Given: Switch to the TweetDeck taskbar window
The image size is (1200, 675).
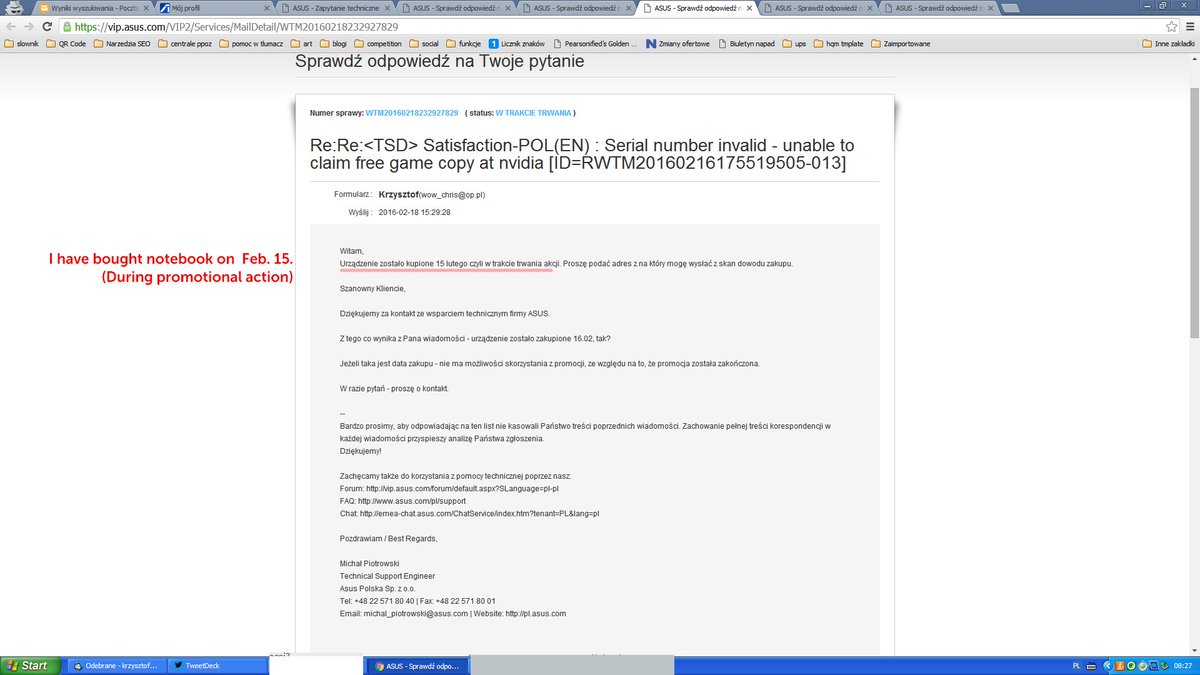Looking at the screenshot, I should coord(218,665).
